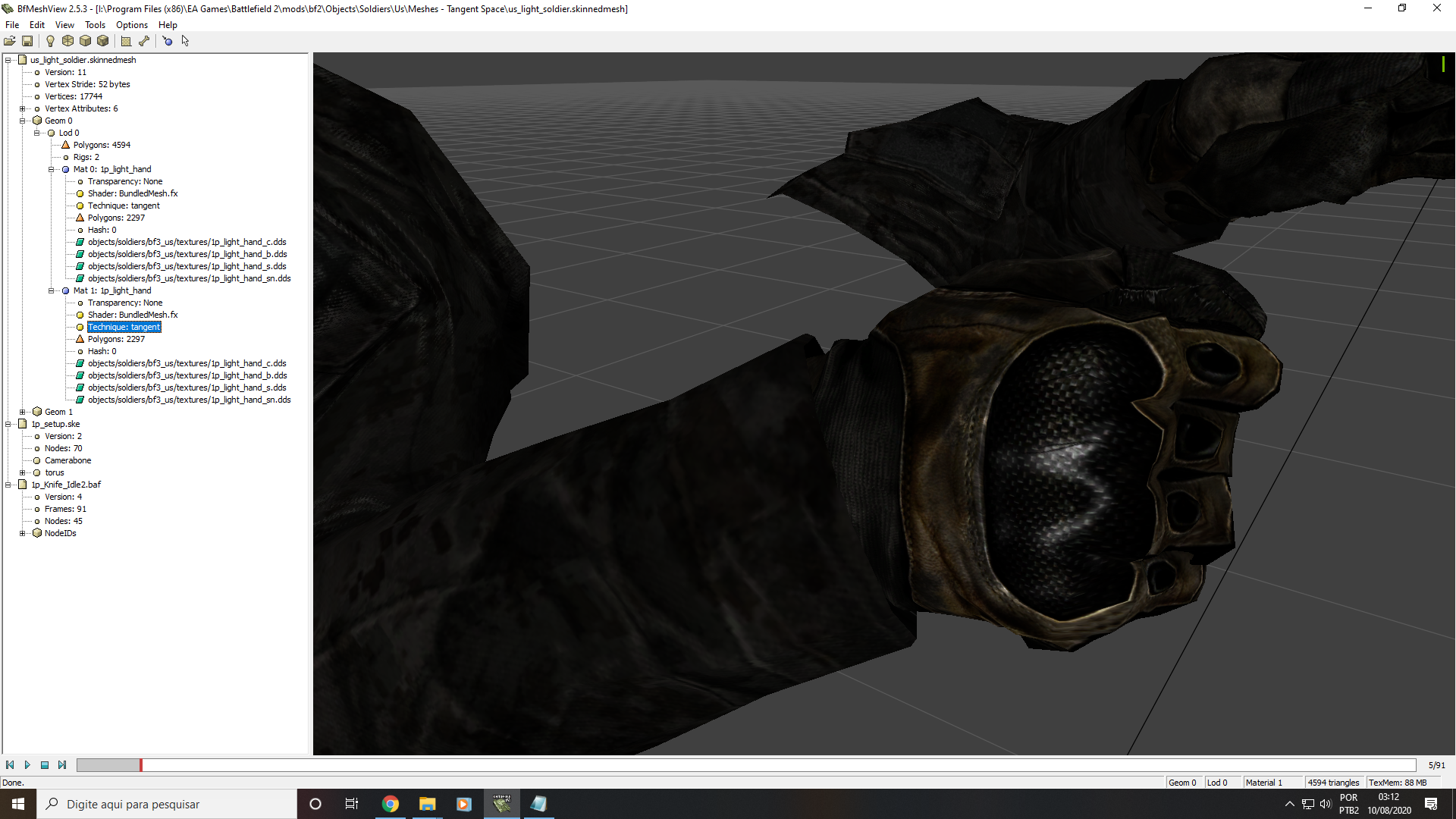Viewport: 1456px width, 819px height.
Task: Select Mat 1 1p_light_hand_sn.dds texture row
Action: [189, 400]
